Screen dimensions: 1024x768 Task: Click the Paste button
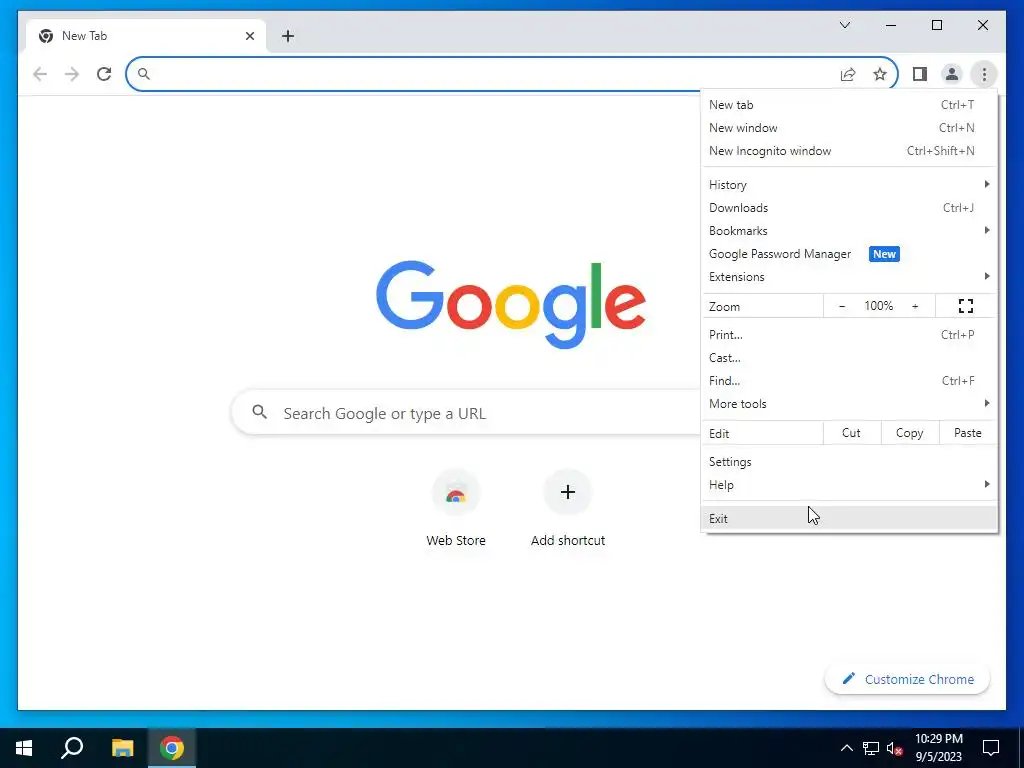click(x=967, y=433)
